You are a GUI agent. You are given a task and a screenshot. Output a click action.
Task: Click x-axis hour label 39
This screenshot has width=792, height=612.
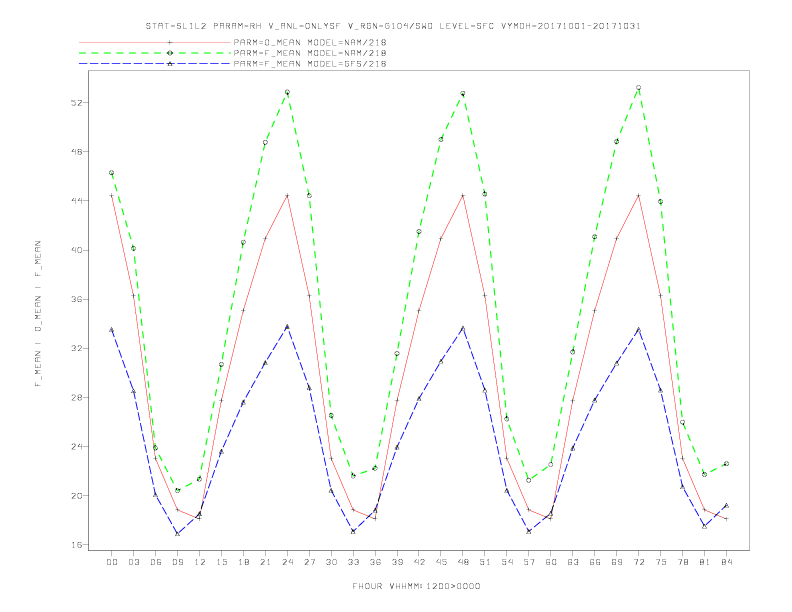pos(397,562)
